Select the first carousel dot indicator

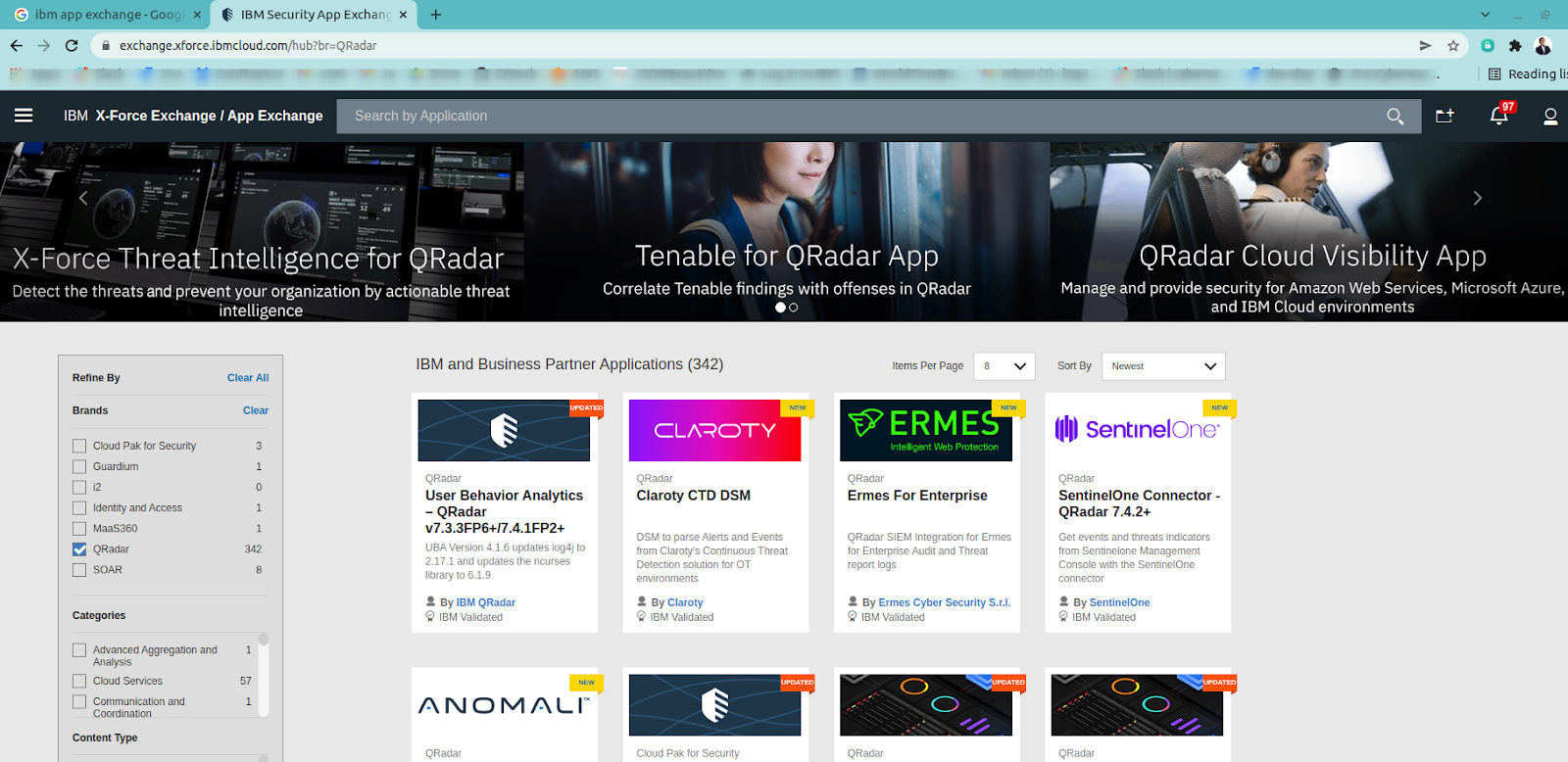click(x=780, y=308)
